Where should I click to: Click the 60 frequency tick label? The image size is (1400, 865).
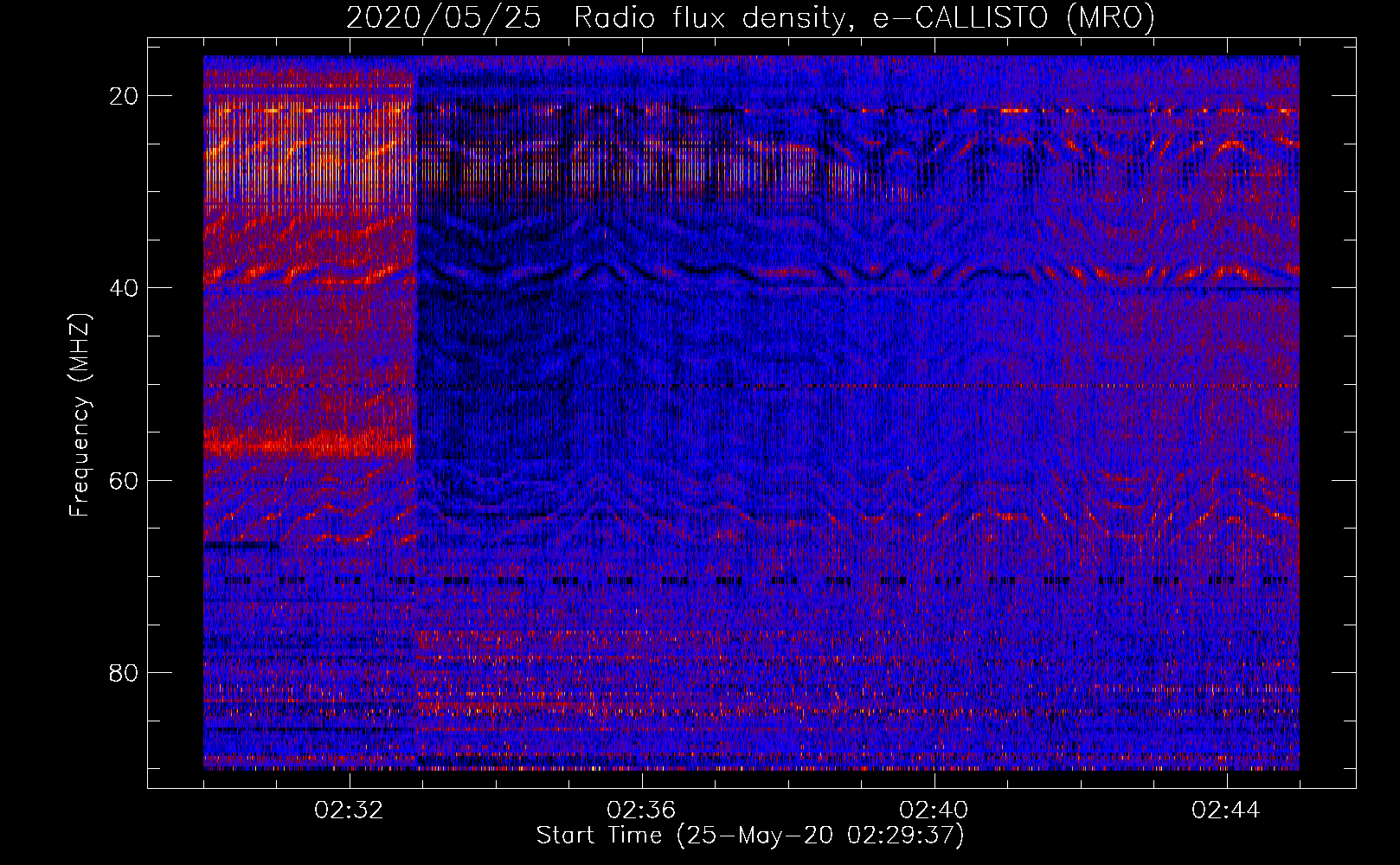pos(125,480)
